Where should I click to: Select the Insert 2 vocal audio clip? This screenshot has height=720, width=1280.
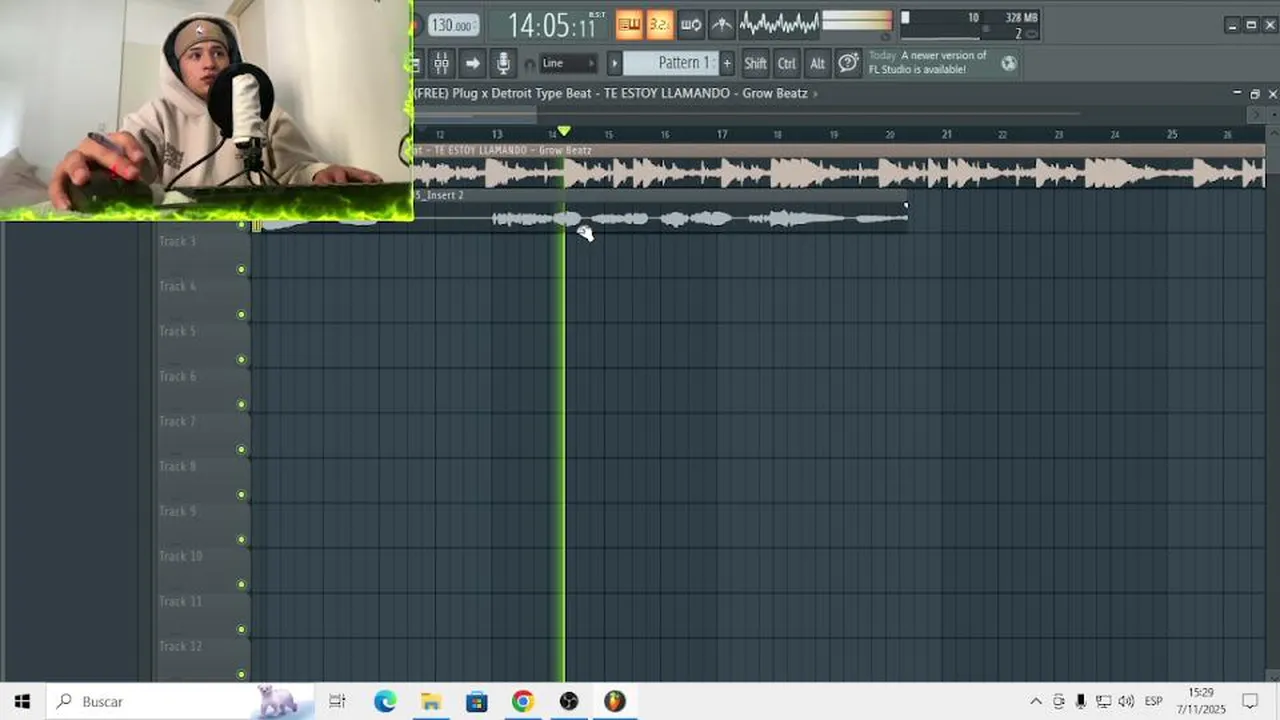click(661, 211)
